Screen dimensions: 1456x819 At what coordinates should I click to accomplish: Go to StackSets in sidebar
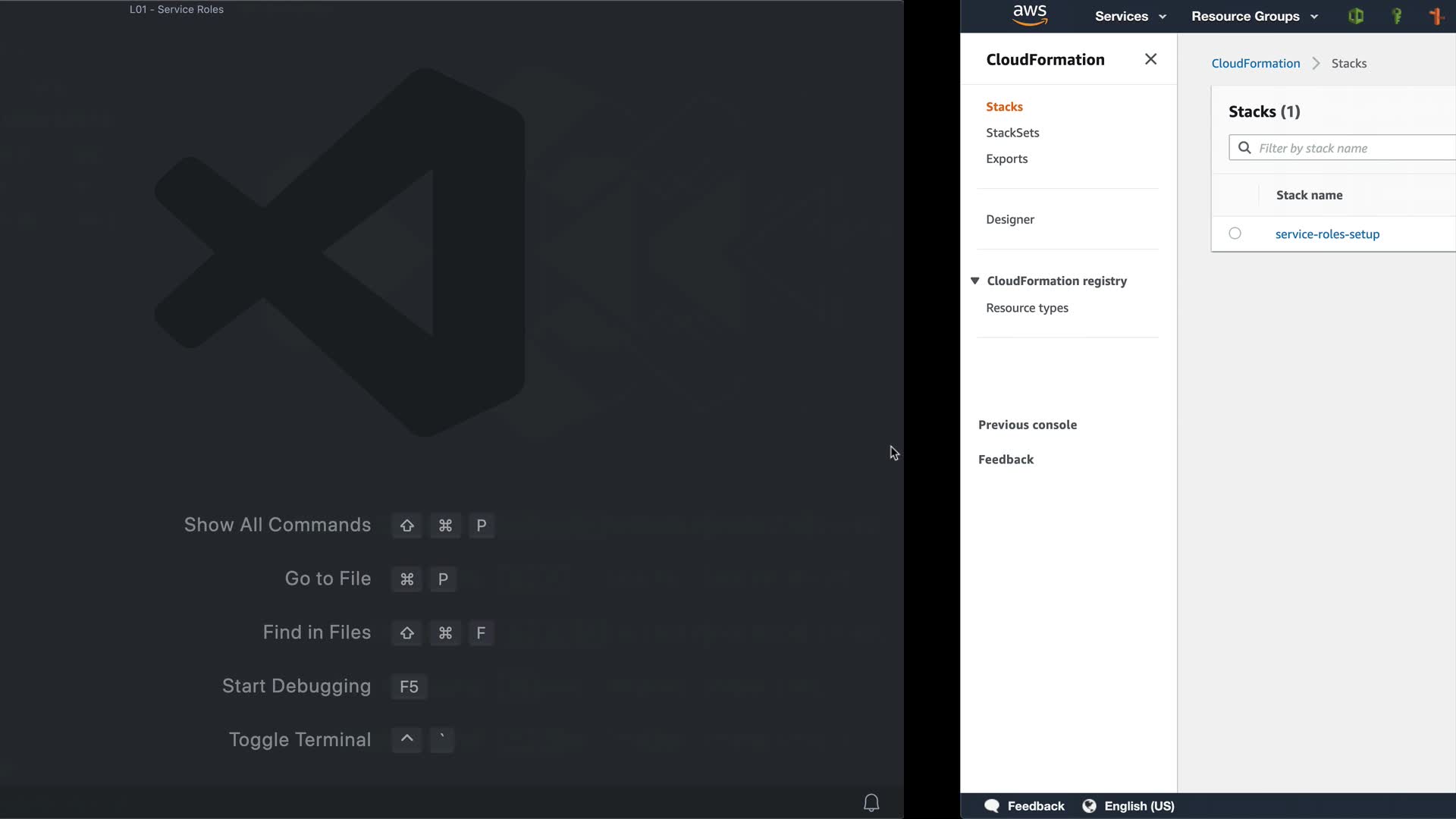[x=1012, y=133]
